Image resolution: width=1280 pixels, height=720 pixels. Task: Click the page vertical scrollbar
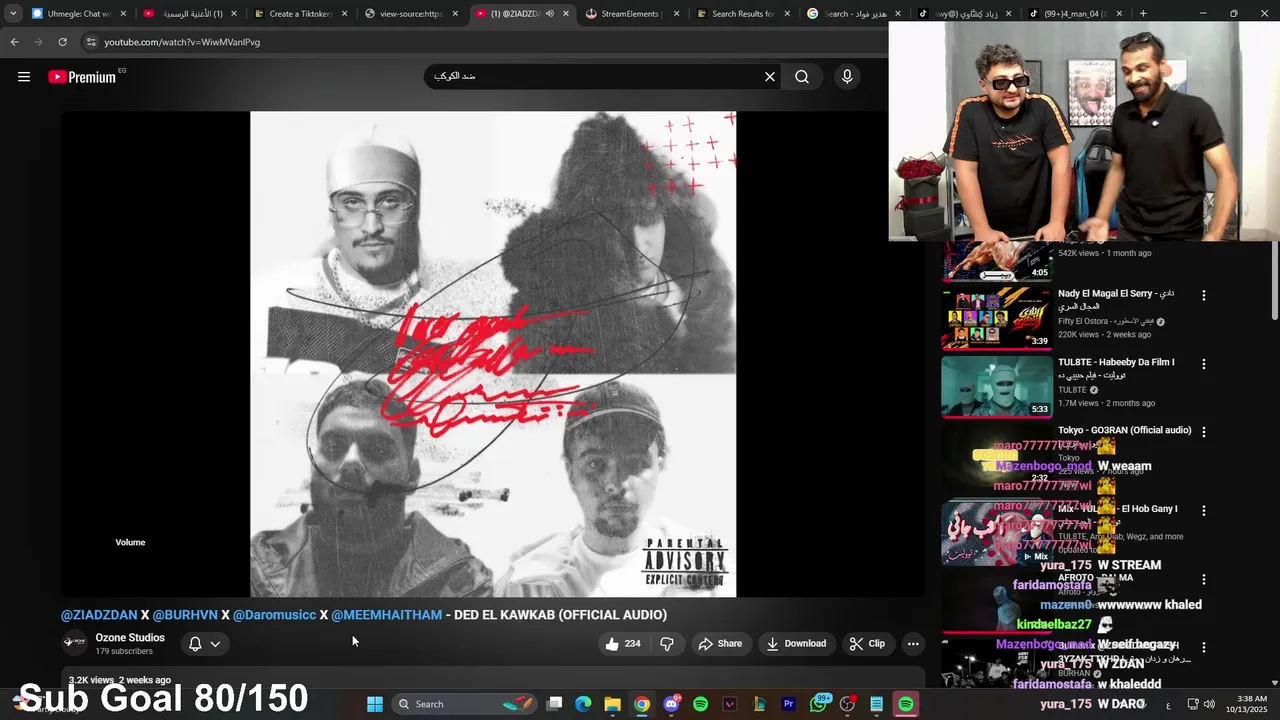1274,282
